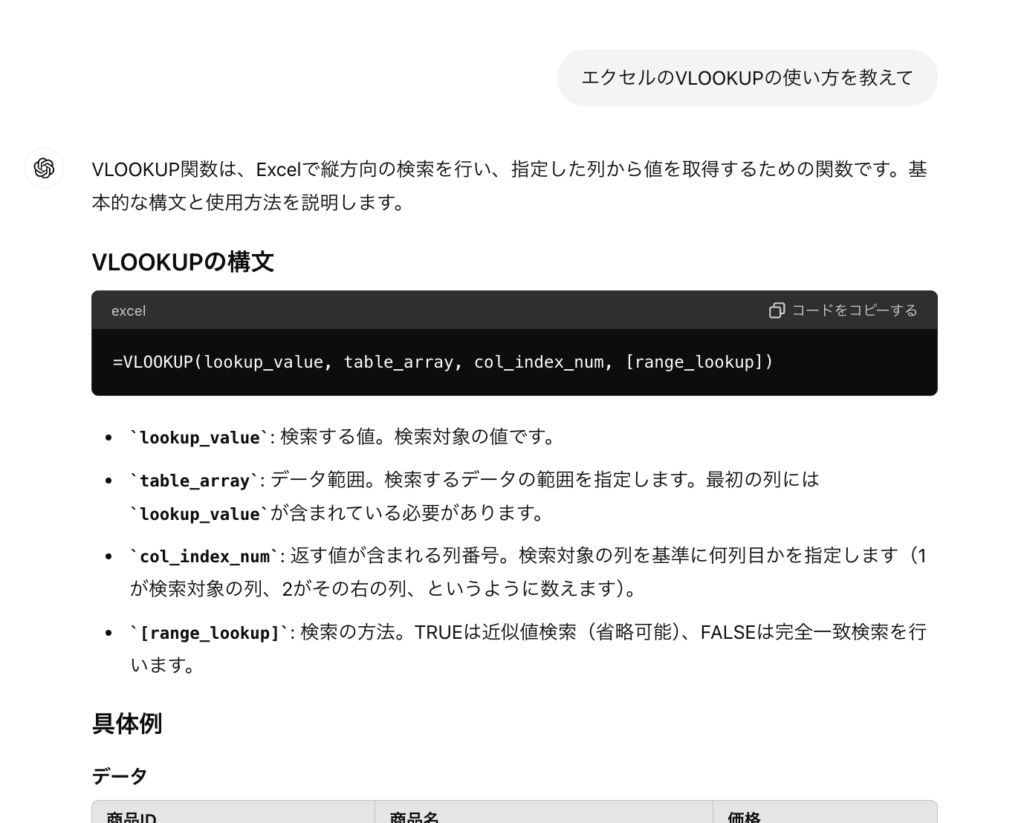Click the コードをコピーする copy button
This screenshot has width=1024, height=823.
(x=845, y=310)
